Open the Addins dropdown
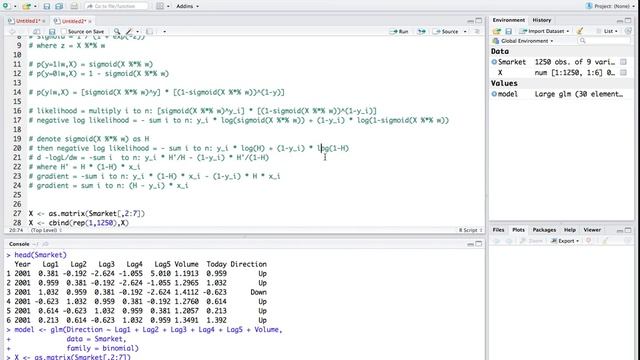Viewport: 640px width, 360px height. [x=188, y=6]
